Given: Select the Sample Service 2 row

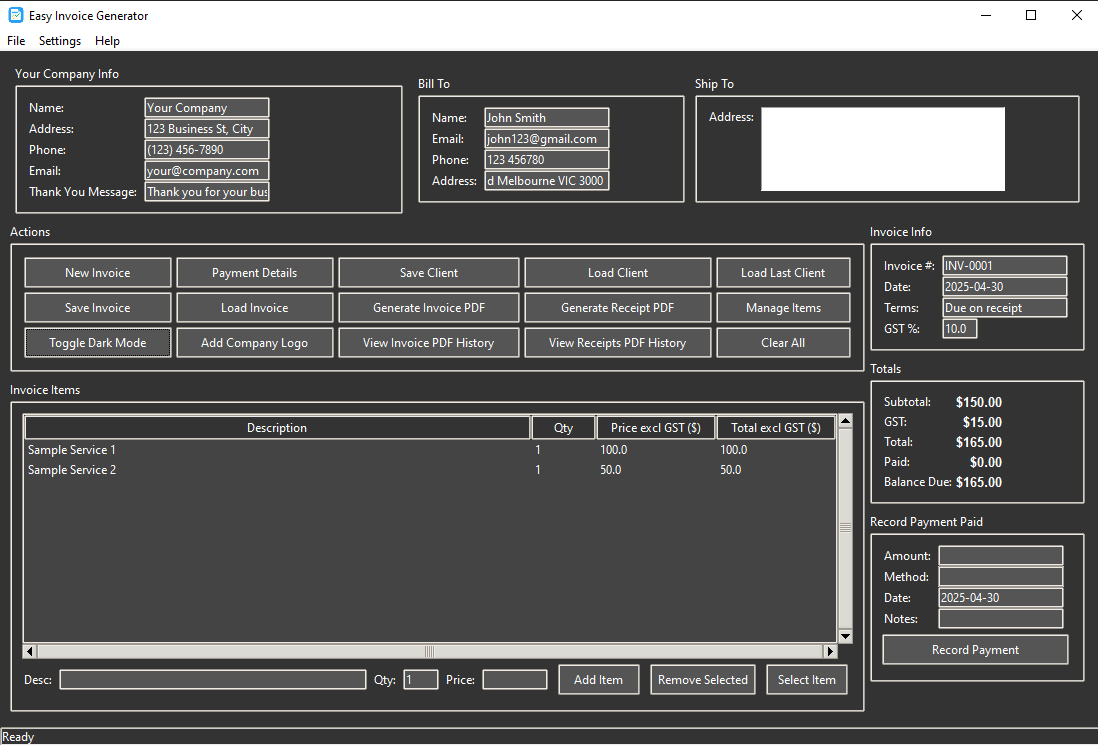Looking at the screenshot, I should click(430, 470).
